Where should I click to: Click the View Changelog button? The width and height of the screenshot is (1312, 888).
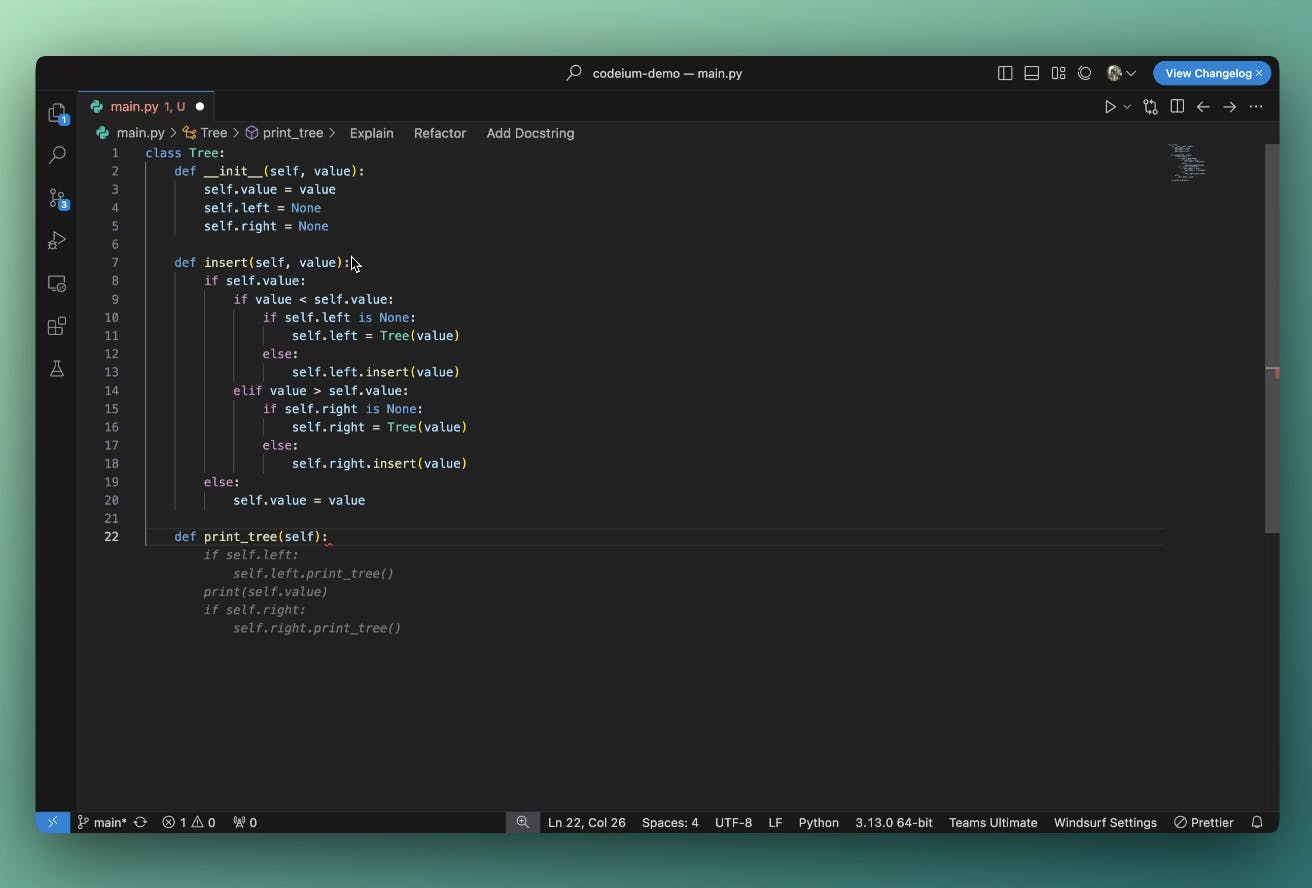point(1207,73)
